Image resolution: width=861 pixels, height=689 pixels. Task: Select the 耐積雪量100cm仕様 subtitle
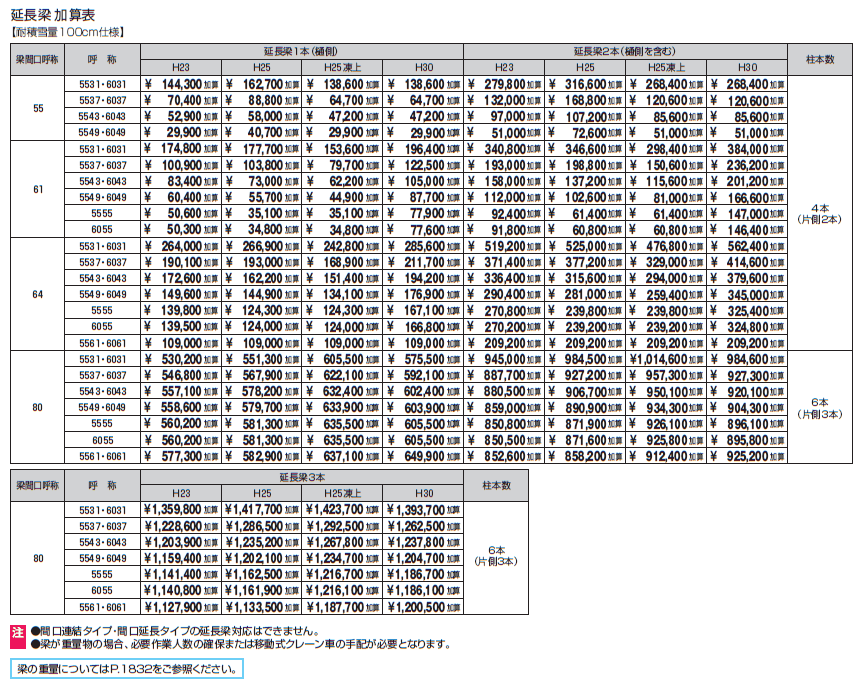(x=68, y=32)
